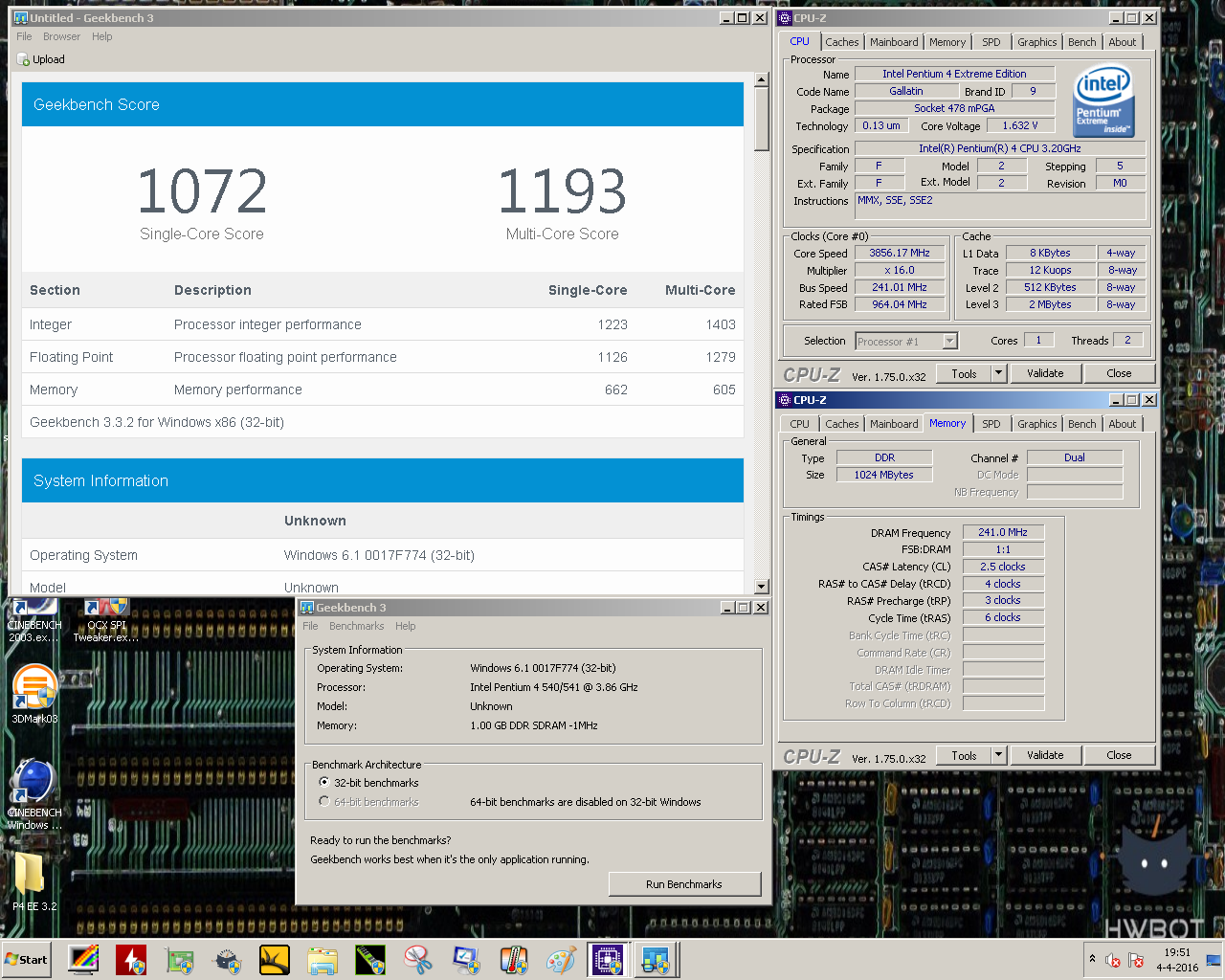Switch to Mainboard tab in CPU-Z processor window
Viewport: 1225px width, 980px height.
coord(894,42)
